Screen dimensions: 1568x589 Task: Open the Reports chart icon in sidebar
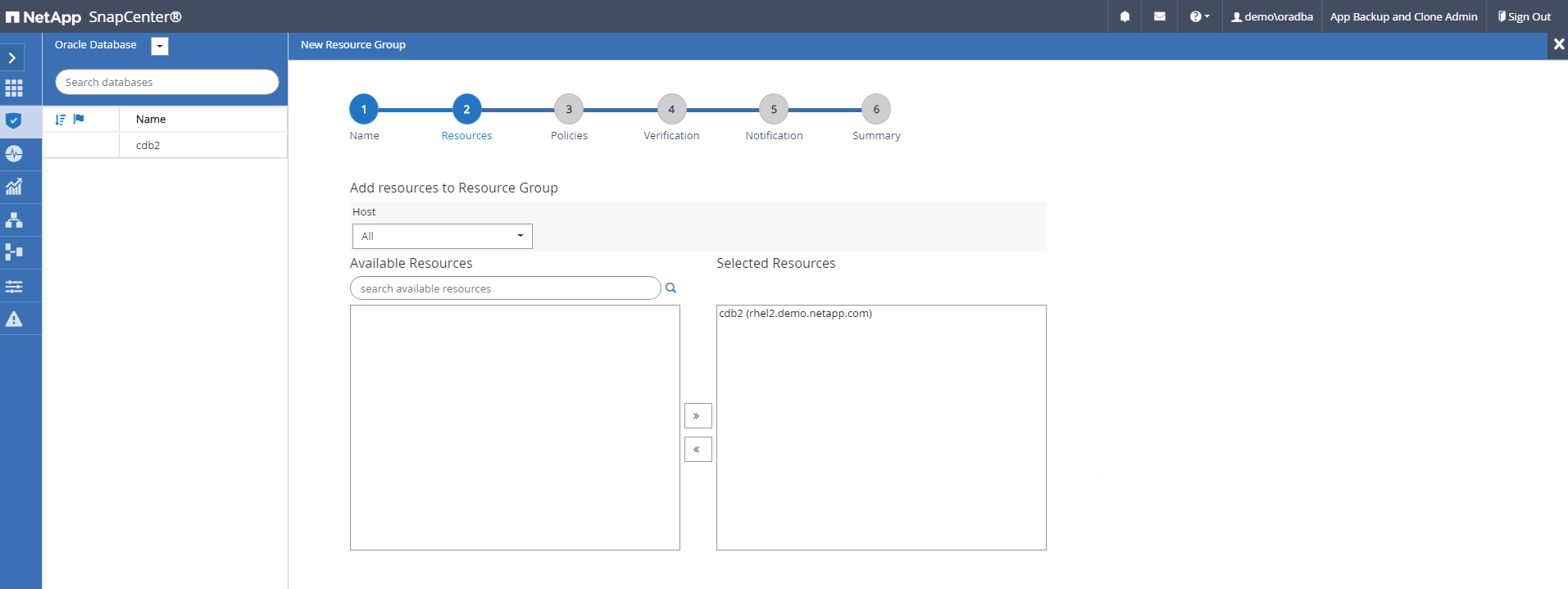pyautogui.click(x=14, y=187)
